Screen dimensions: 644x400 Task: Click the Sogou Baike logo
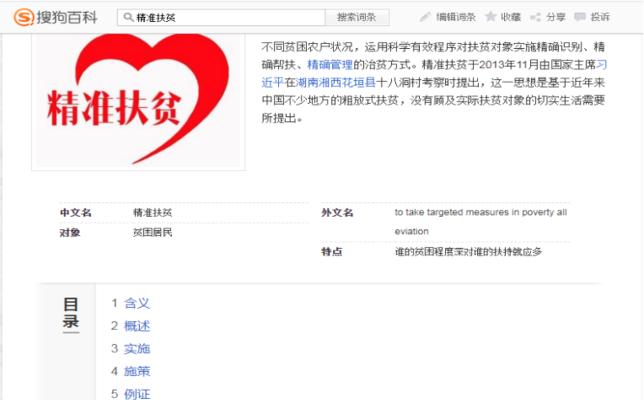pos(55,17)
